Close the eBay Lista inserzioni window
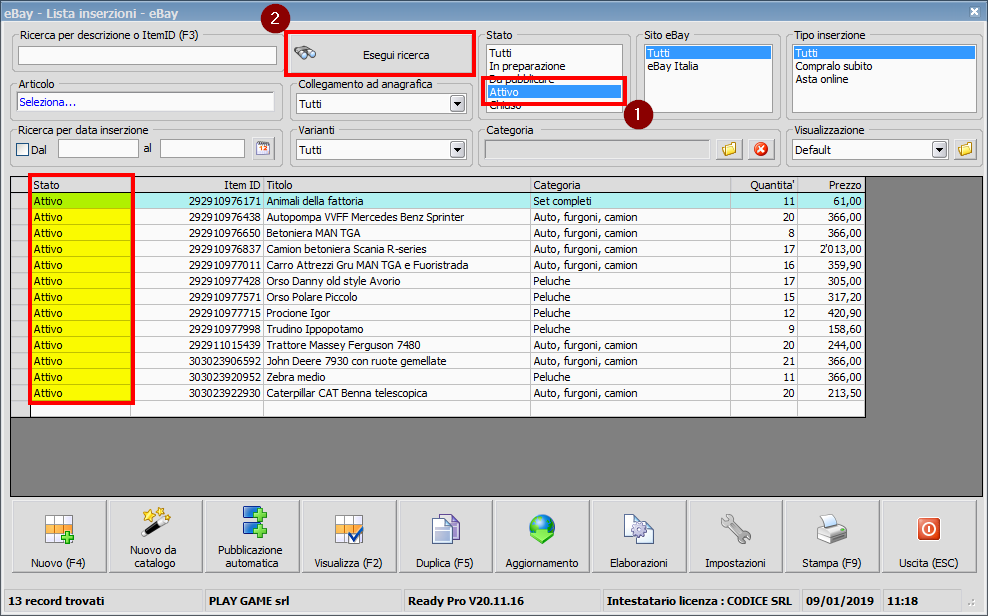This screenshot has width=988, height=616. pos(974,11)
